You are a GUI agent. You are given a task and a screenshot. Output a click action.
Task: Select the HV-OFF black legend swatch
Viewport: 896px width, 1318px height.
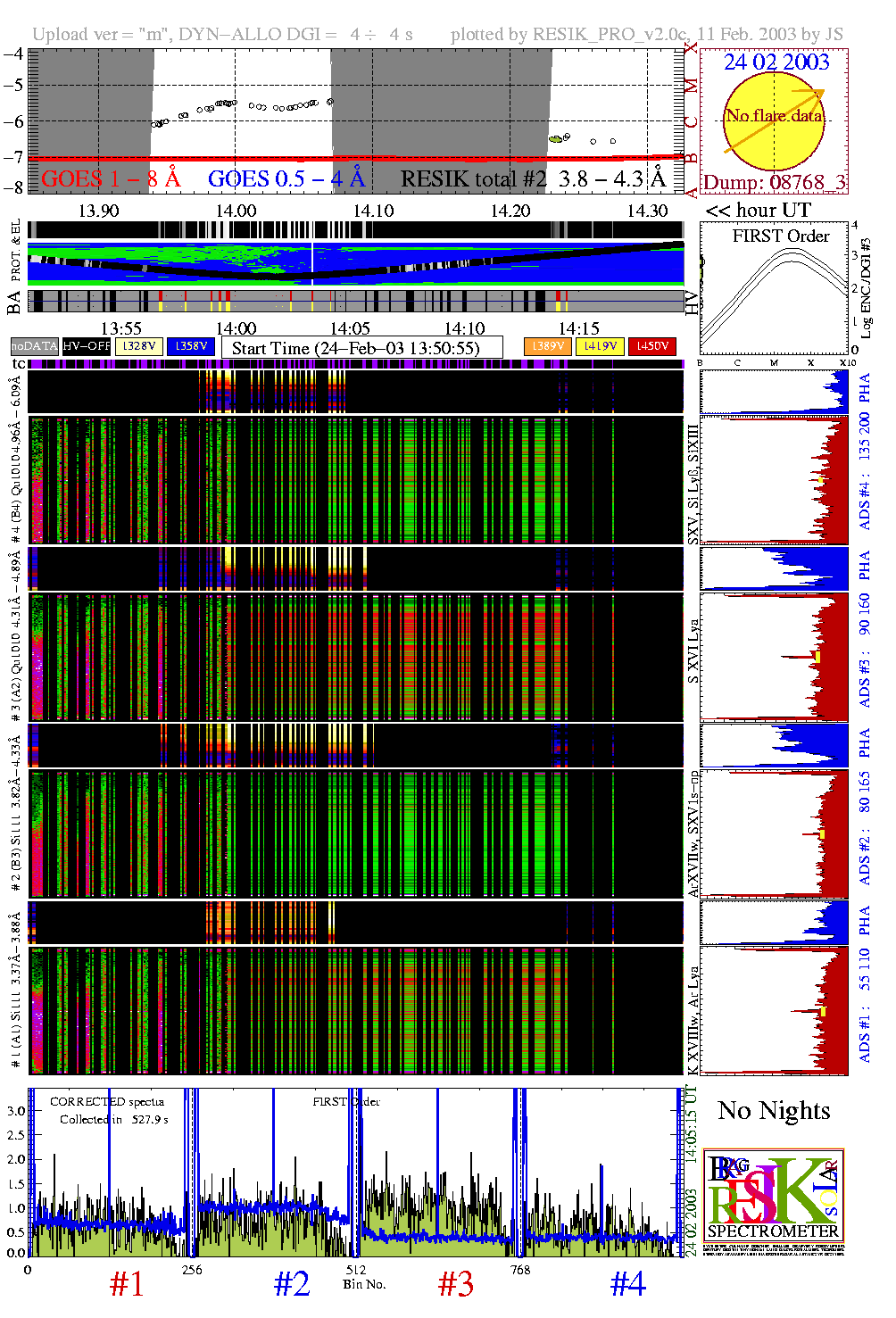pos(87,346)
